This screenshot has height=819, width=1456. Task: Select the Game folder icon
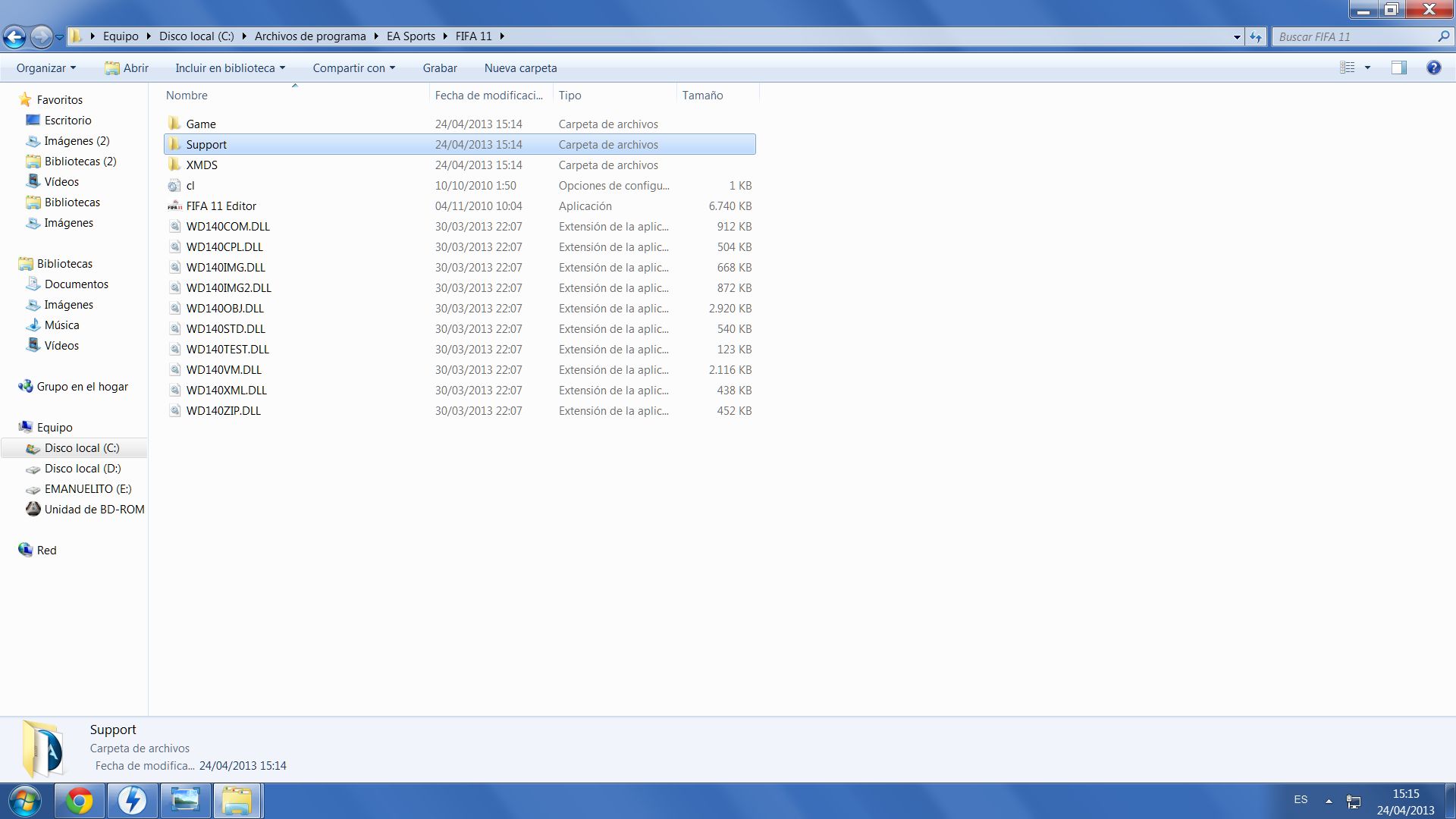click(174, 124)
